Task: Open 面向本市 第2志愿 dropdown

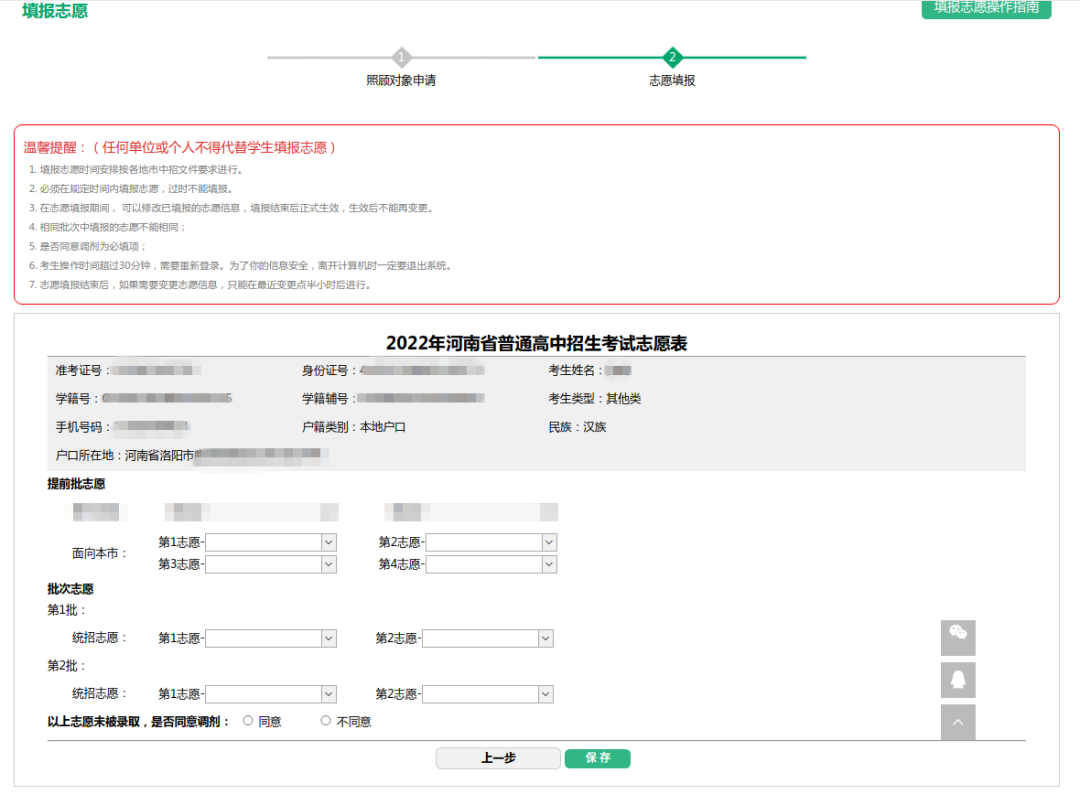Action: (491, 542)
